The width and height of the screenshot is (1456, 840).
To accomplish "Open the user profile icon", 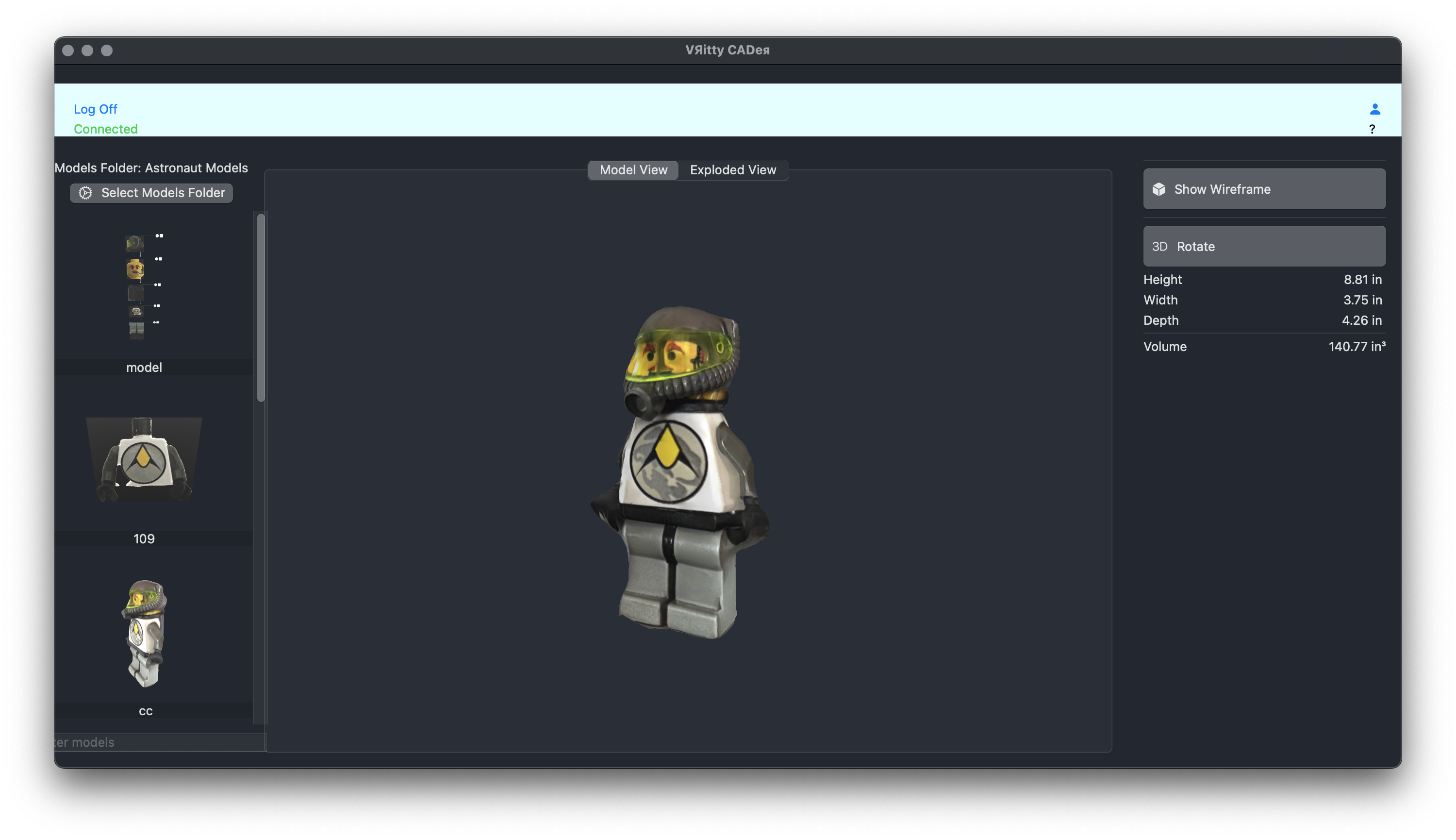I will (1374, 109).
